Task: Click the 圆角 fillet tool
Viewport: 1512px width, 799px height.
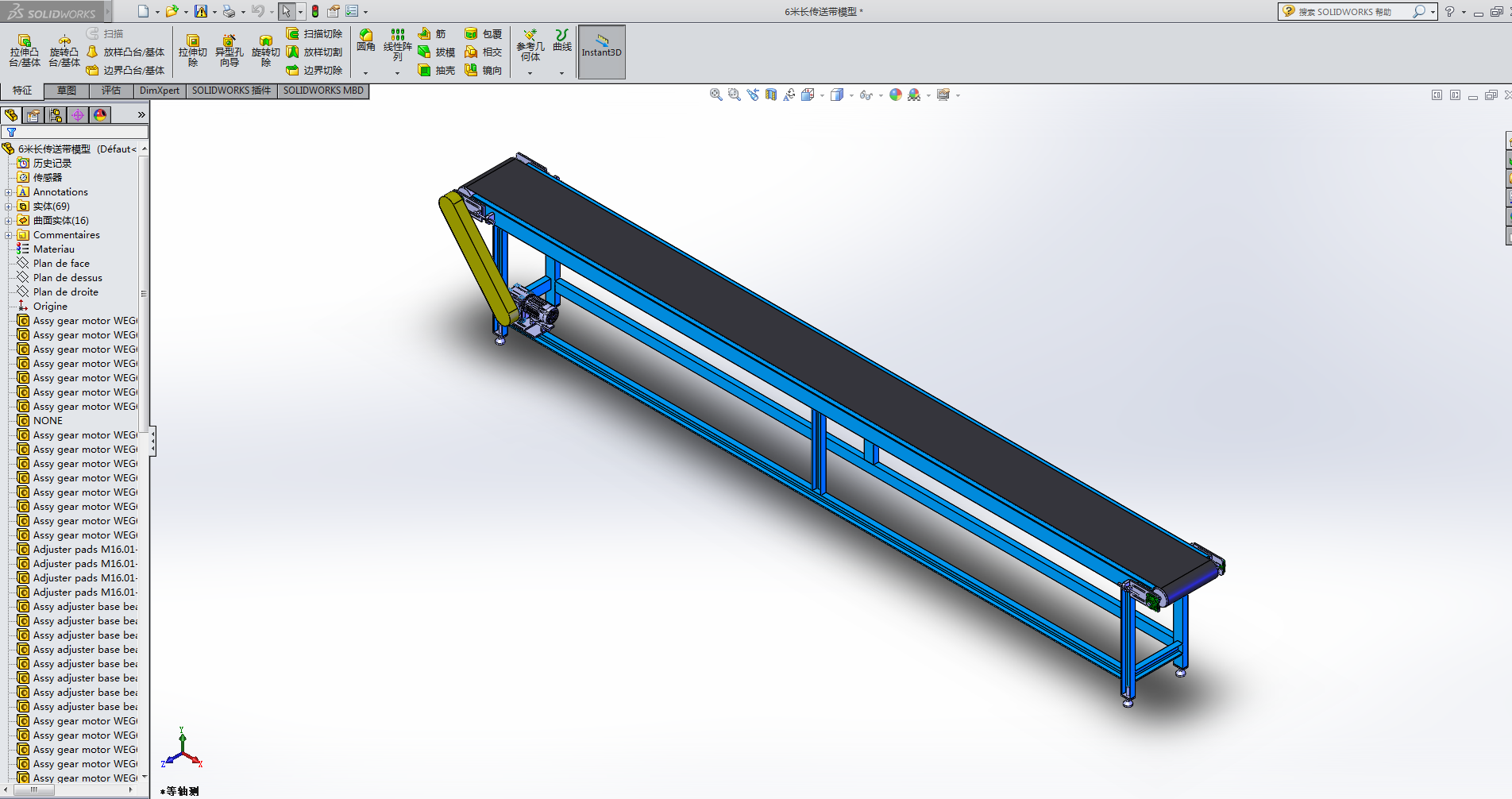Action: click(x=366, y=41)
